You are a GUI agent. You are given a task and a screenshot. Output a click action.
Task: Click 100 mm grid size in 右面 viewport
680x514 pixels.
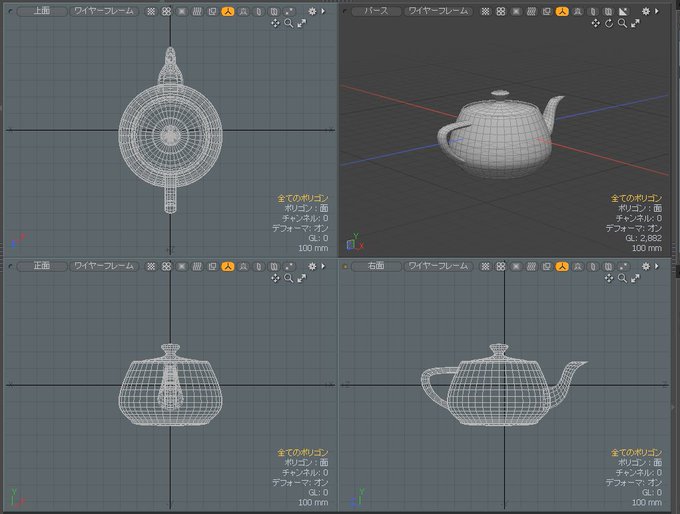tap(647, 502)
